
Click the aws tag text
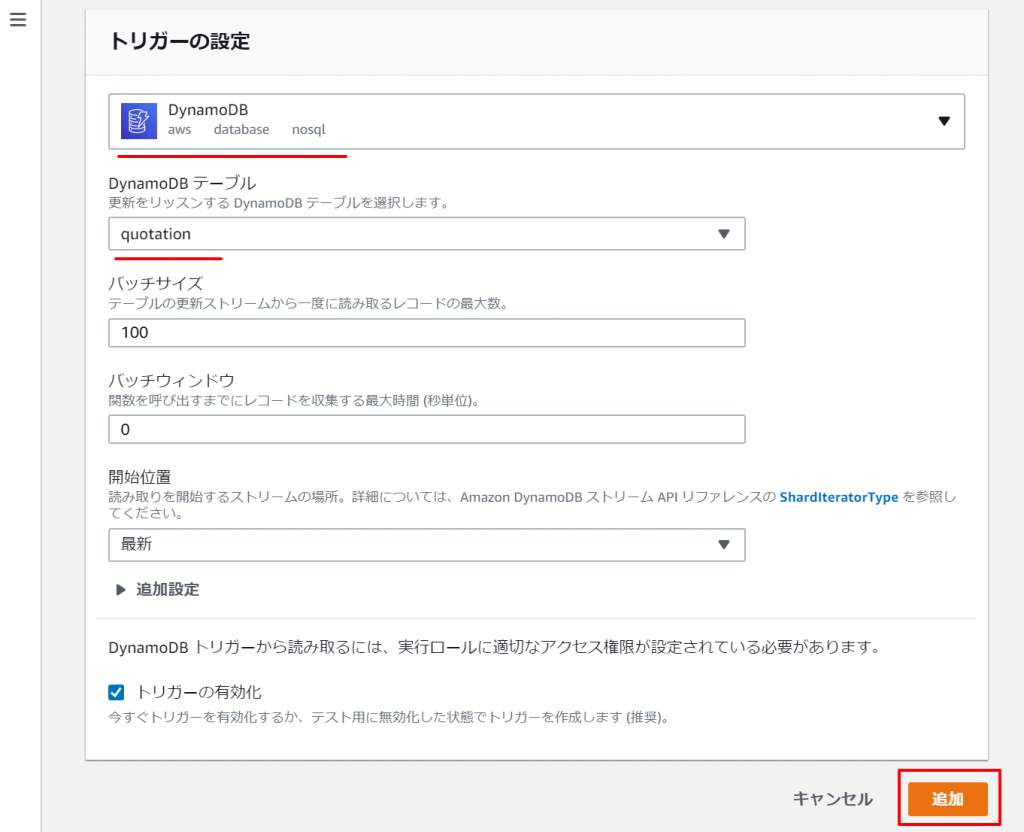[x=180, y=129]
